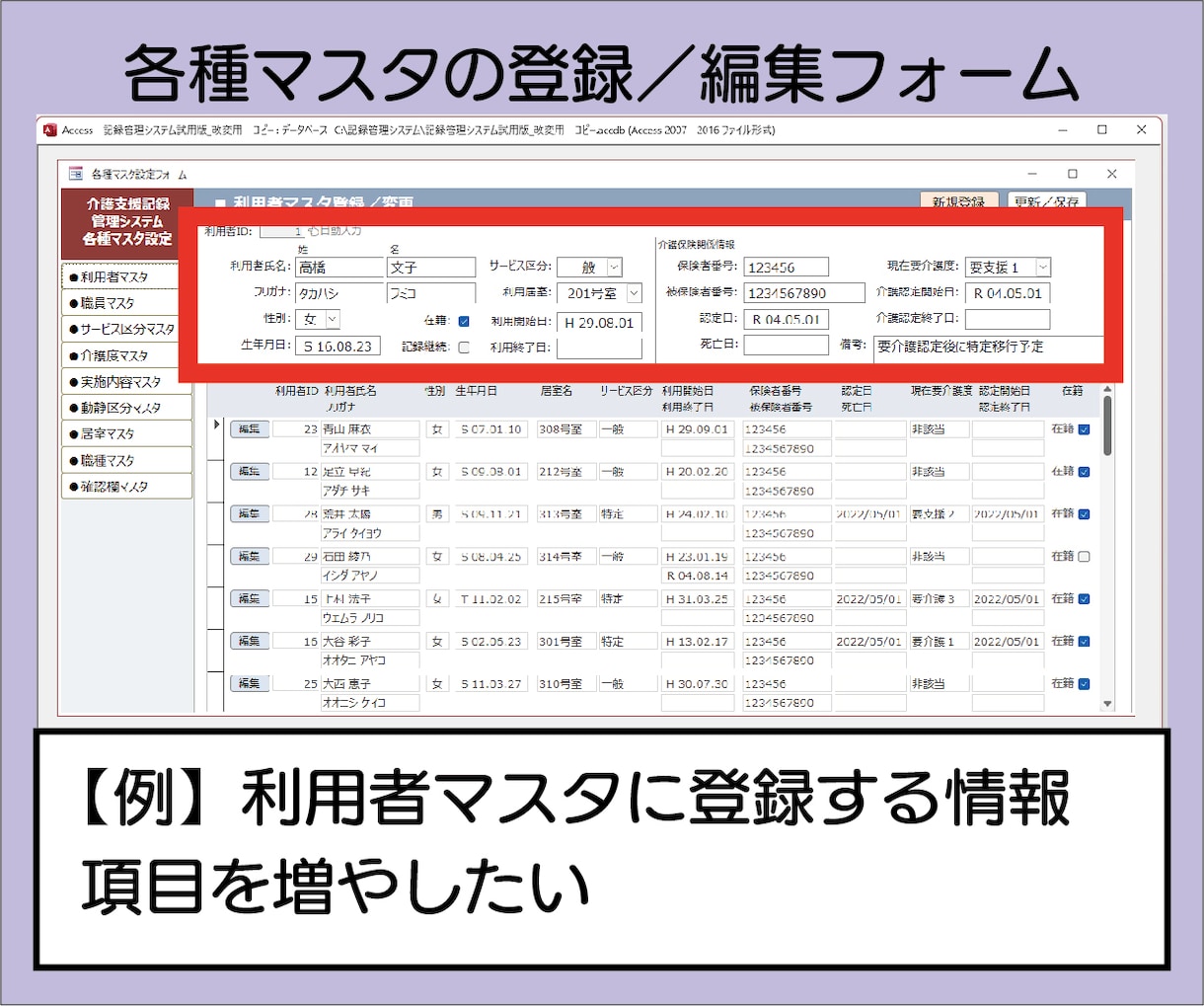Click the 保険者番号 field 123456
Image resolution: width=1204 pixels, height=1006 pixels.
point(786,268)
